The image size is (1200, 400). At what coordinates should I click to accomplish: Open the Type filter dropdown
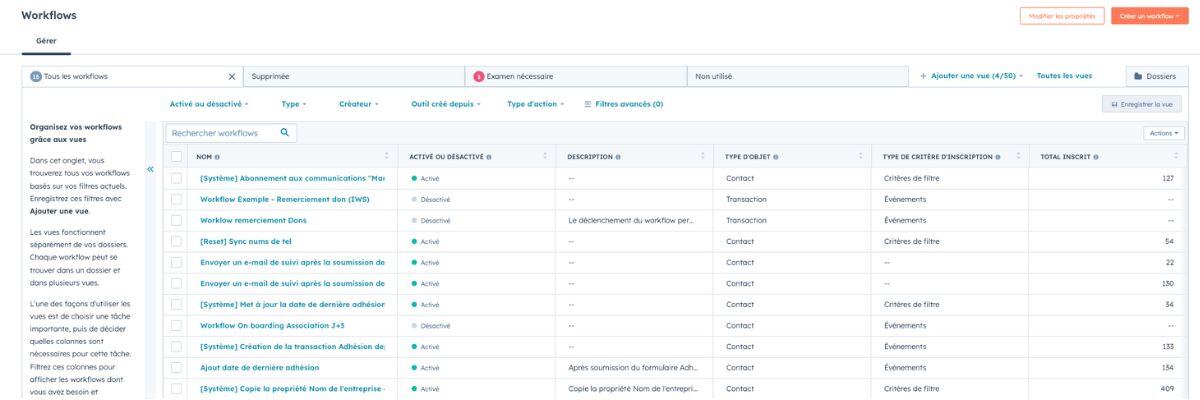pos(294,104)
